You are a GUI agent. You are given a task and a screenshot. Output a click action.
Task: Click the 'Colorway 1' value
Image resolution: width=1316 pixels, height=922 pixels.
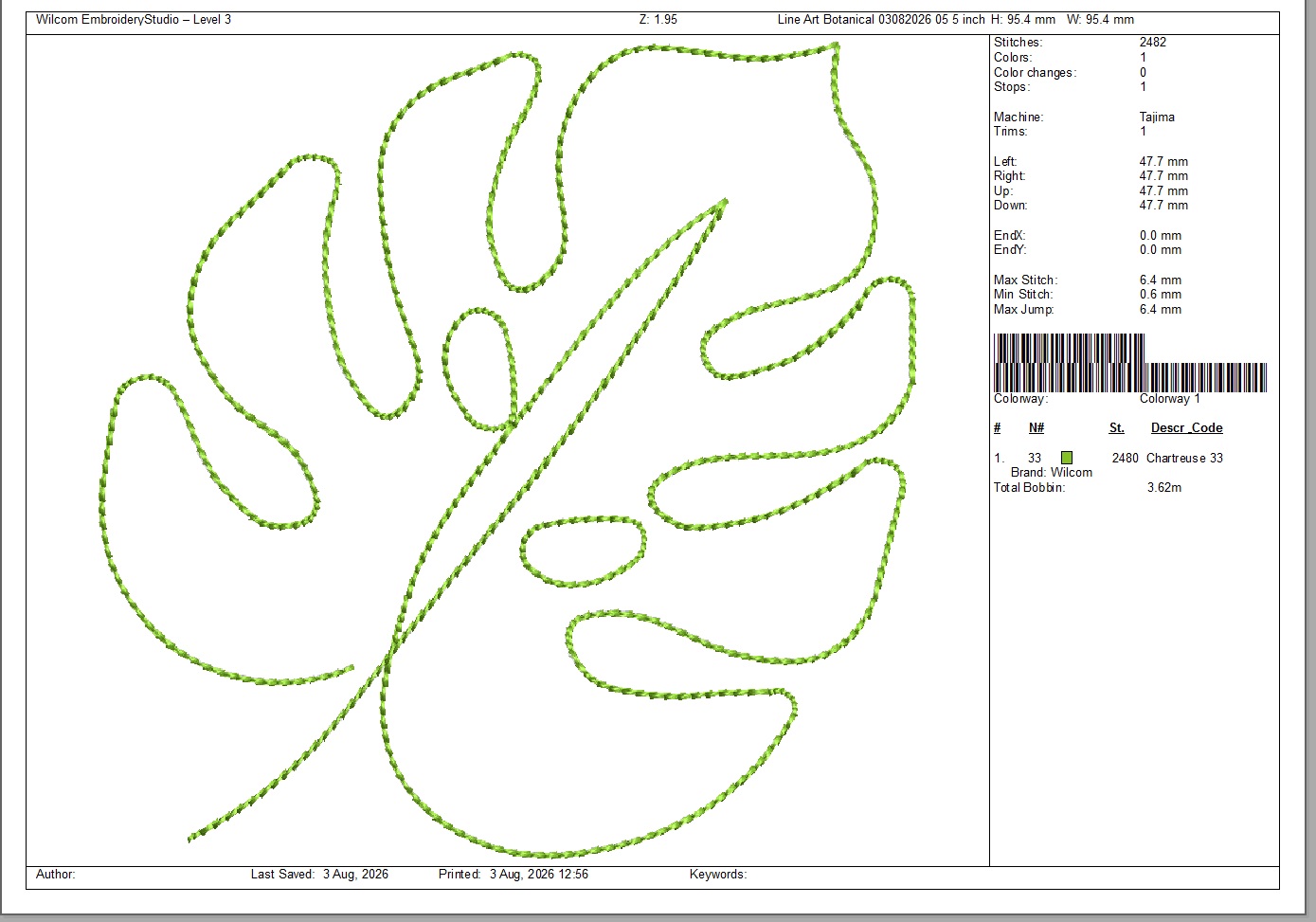click(1169, 398)
